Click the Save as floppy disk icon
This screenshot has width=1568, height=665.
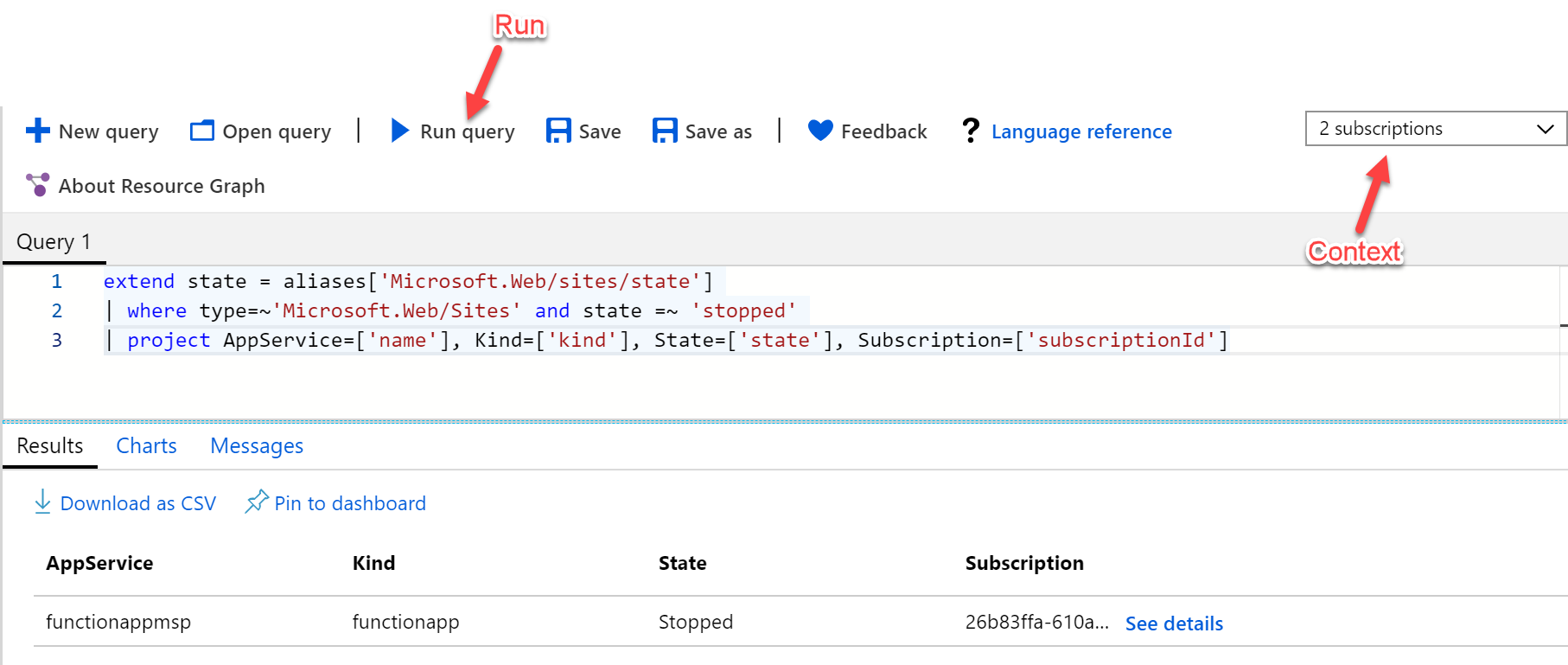point(665,131)
